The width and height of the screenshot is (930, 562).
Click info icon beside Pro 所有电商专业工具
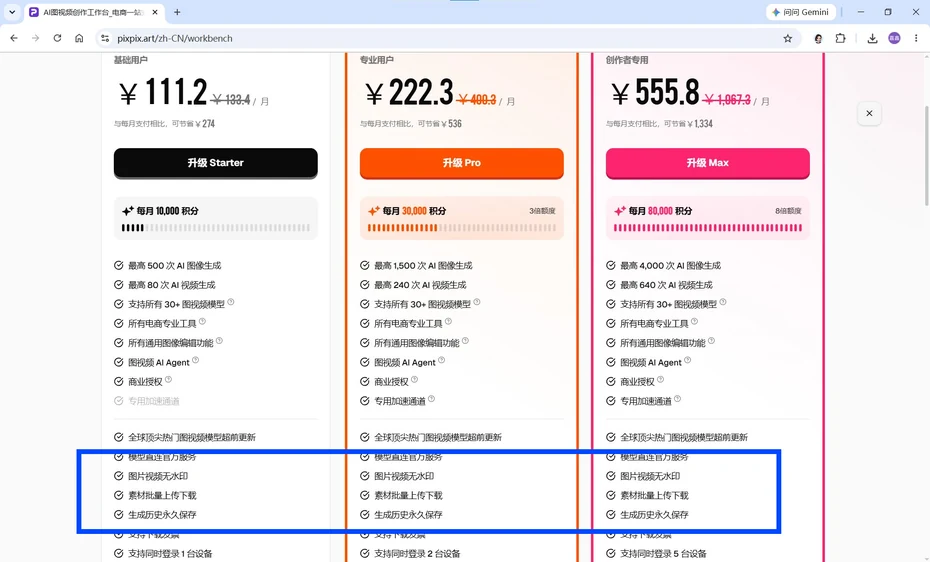(x=448, y=321)
